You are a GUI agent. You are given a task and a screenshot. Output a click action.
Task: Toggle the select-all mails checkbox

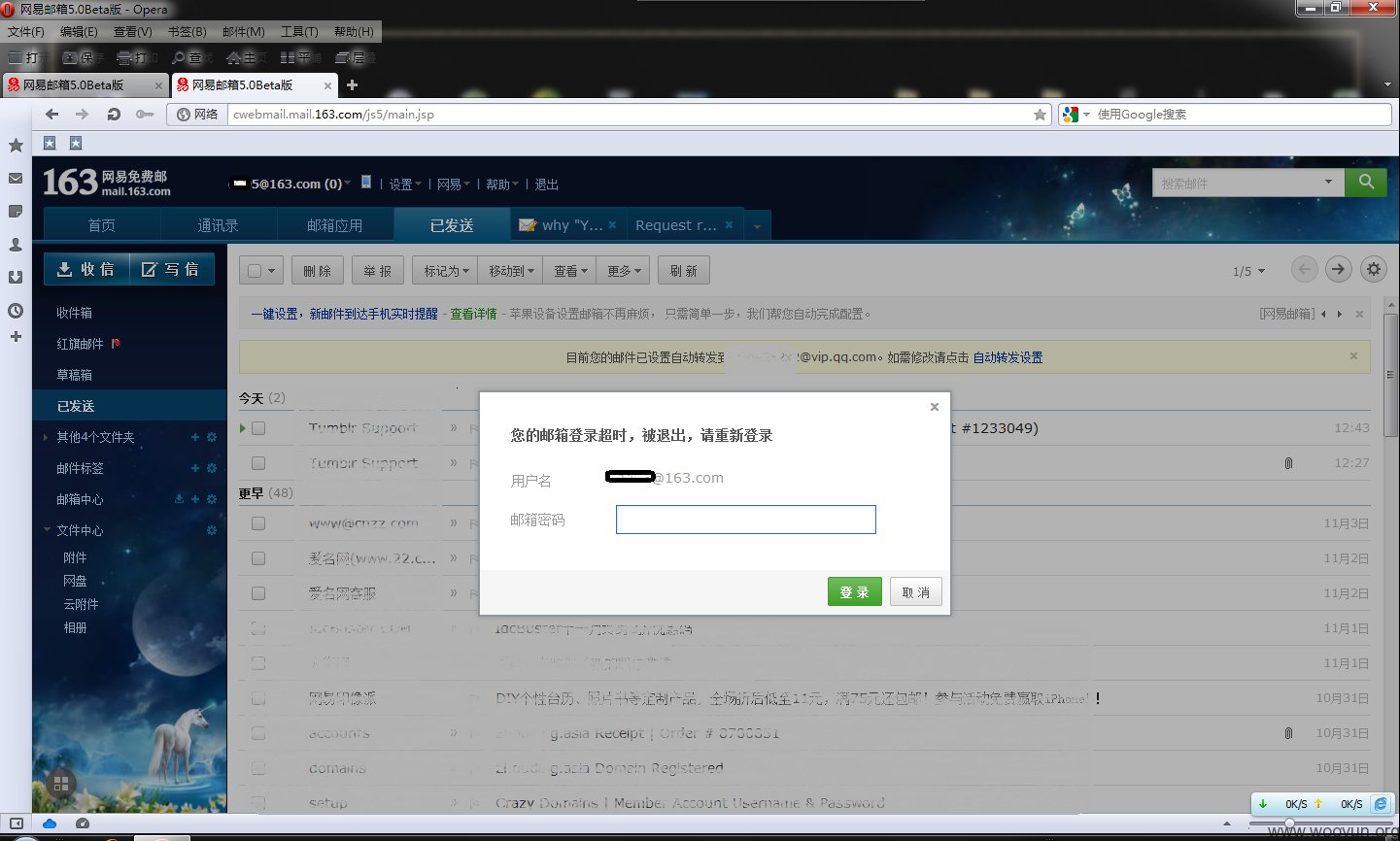[x=255, y=271]
